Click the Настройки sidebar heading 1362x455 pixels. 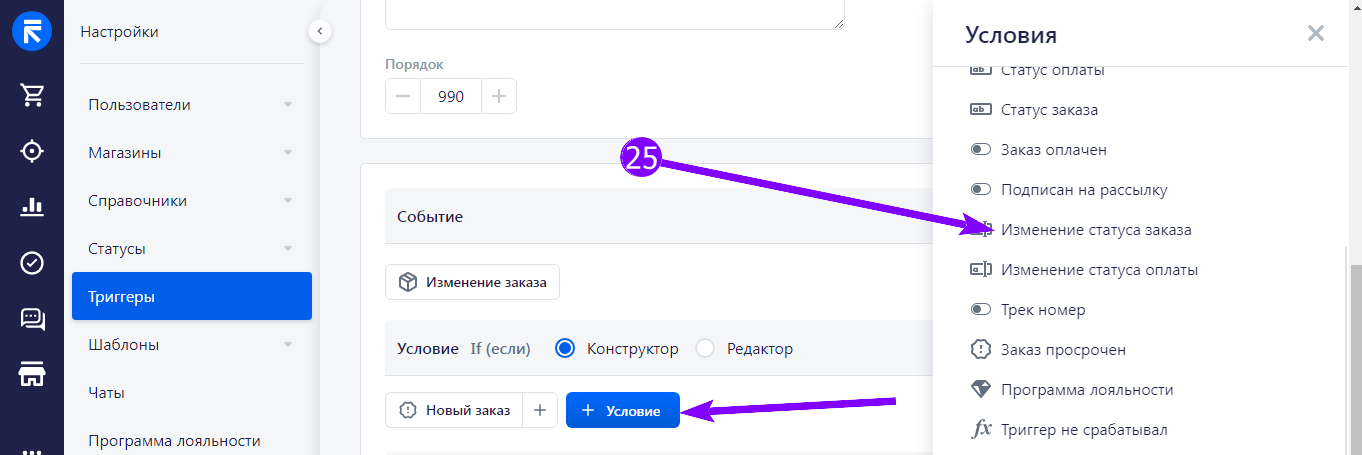click(119, 32)
